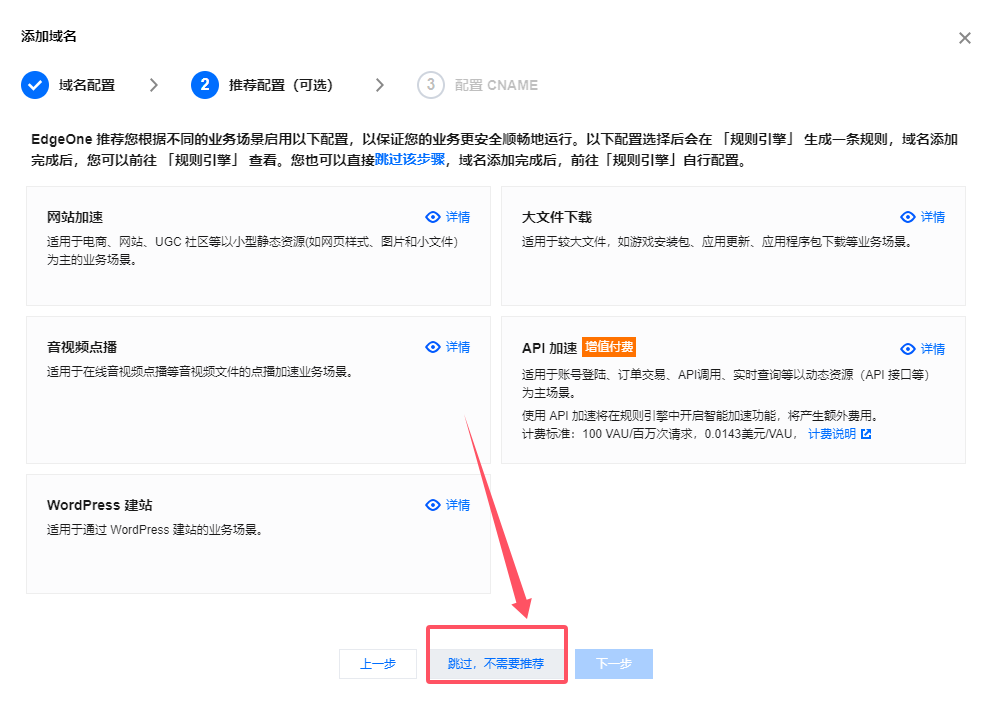Choose the API 加速 configuration card
This screenshot has height=703, width=996.
(733, 390)
